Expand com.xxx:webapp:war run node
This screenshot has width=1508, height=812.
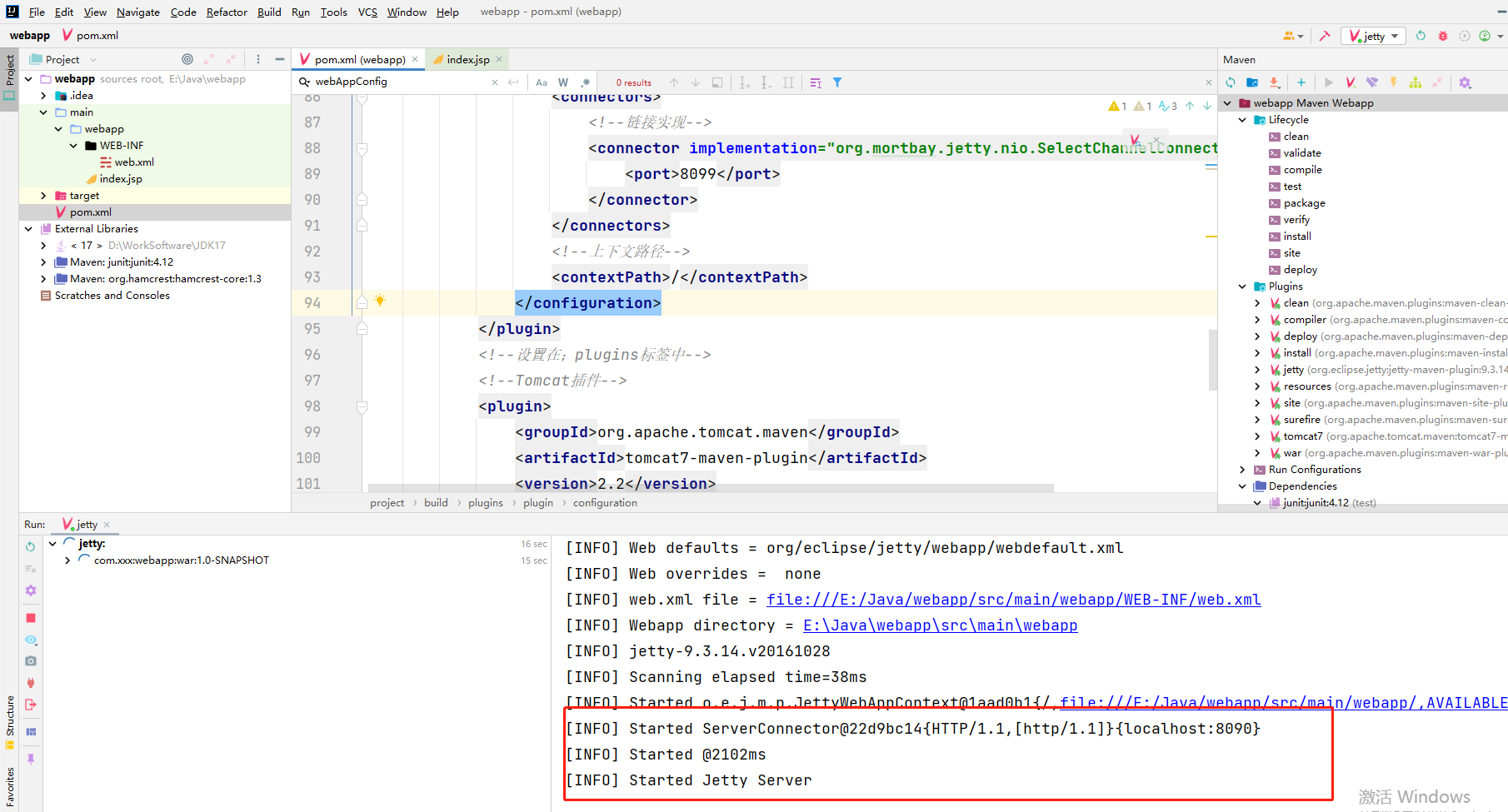pyautogui.click(x=67, y=560)
